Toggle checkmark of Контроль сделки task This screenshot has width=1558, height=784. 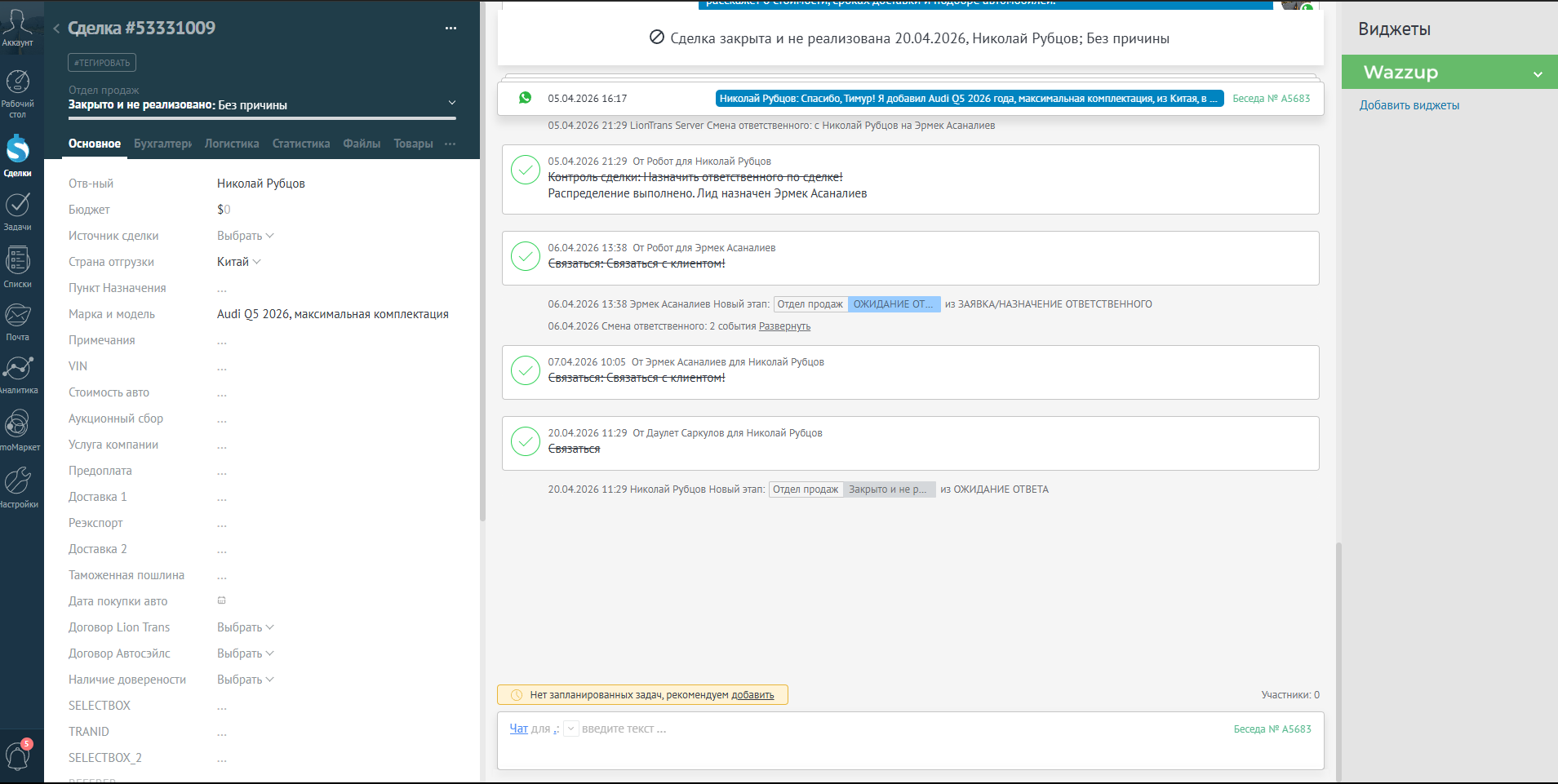click(525, 170)
